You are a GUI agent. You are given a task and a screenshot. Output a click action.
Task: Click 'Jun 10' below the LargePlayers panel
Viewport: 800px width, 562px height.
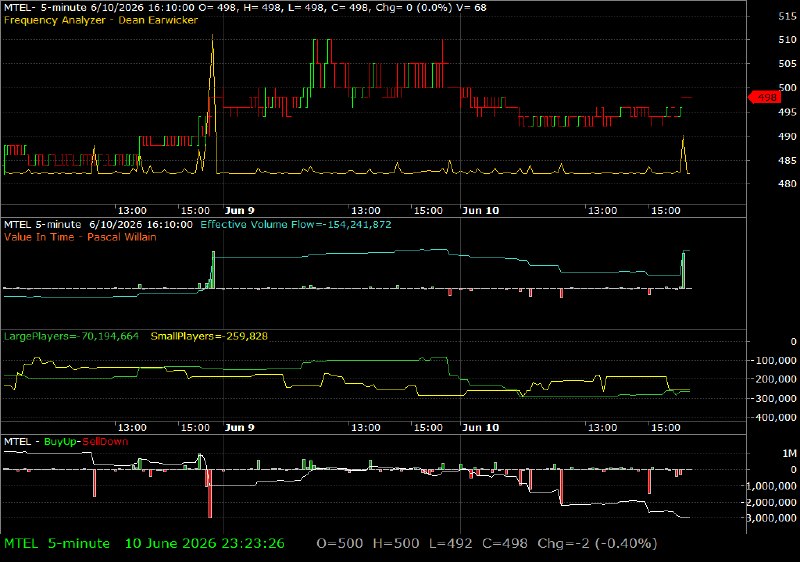481,427
